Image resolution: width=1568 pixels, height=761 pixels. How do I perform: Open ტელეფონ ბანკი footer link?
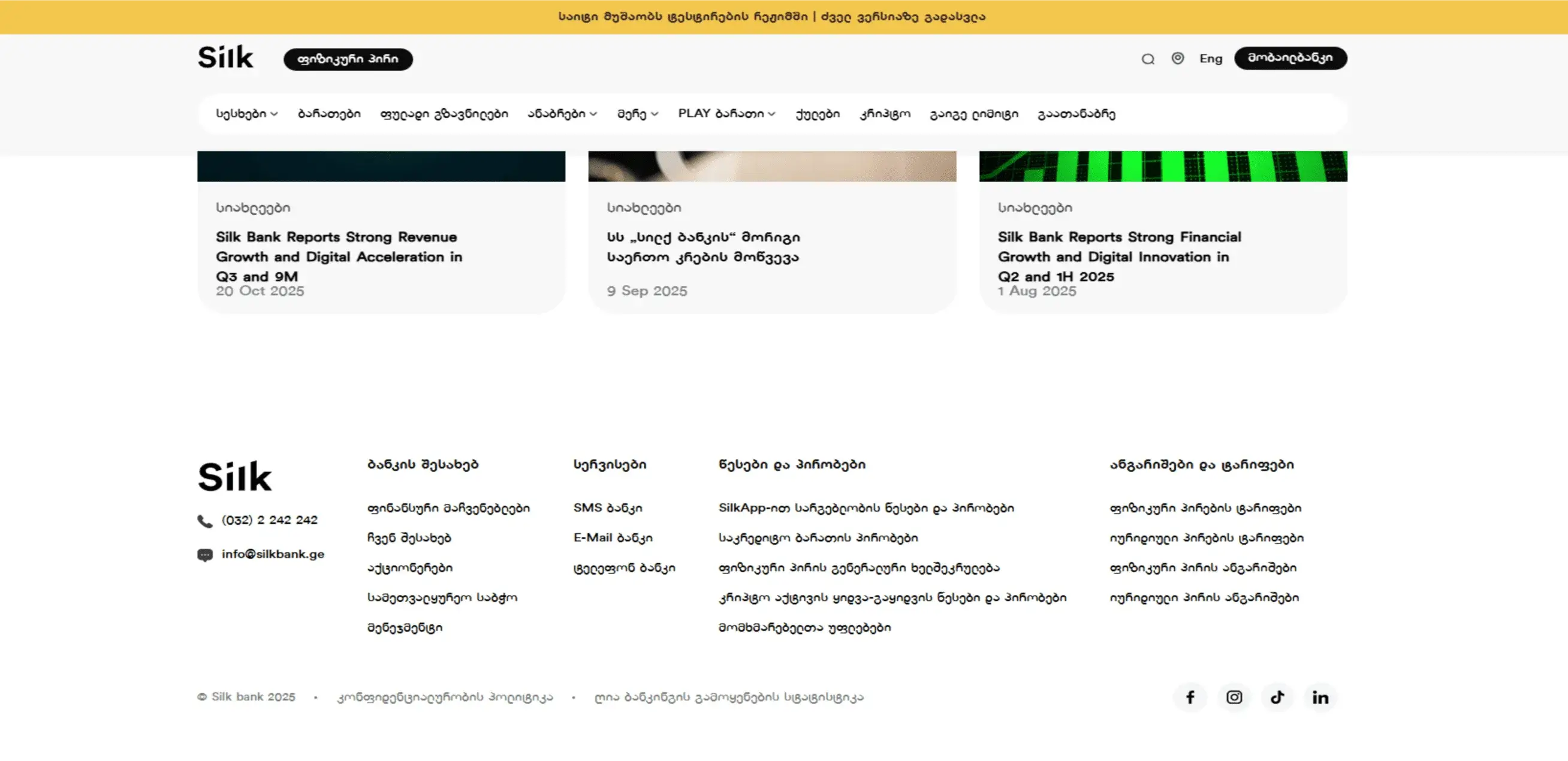[624, 567]
